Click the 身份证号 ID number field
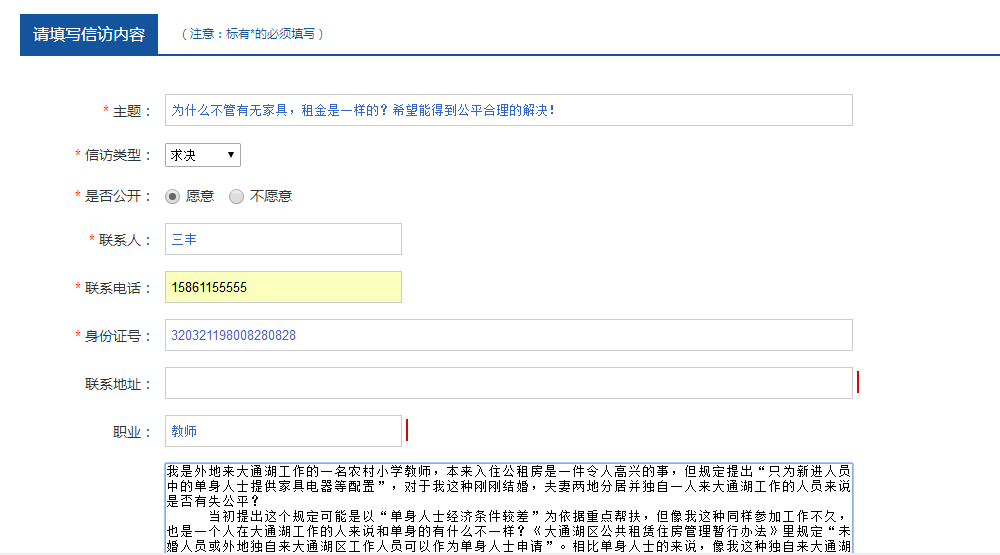This screenshot has width=1000, height=555. click(x=508, y=335)
